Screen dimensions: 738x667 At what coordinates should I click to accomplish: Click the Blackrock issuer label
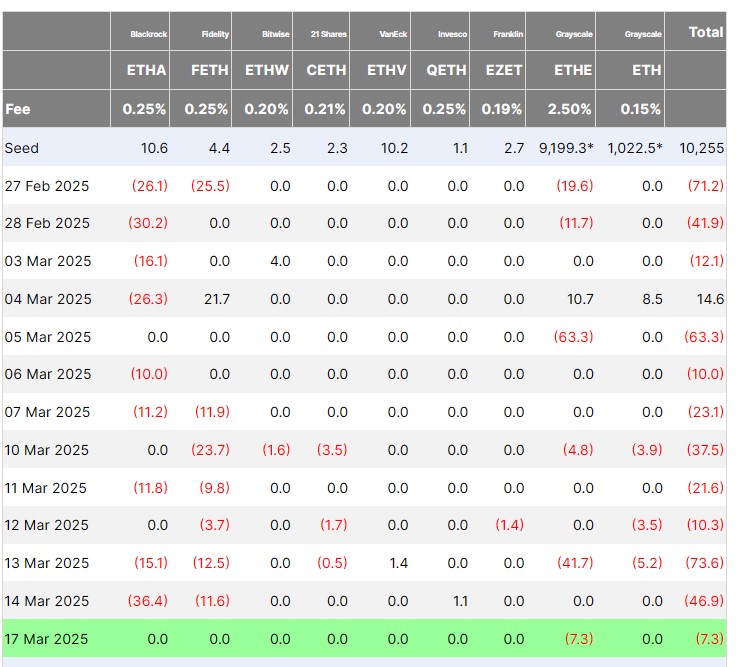tap(149, 34)
